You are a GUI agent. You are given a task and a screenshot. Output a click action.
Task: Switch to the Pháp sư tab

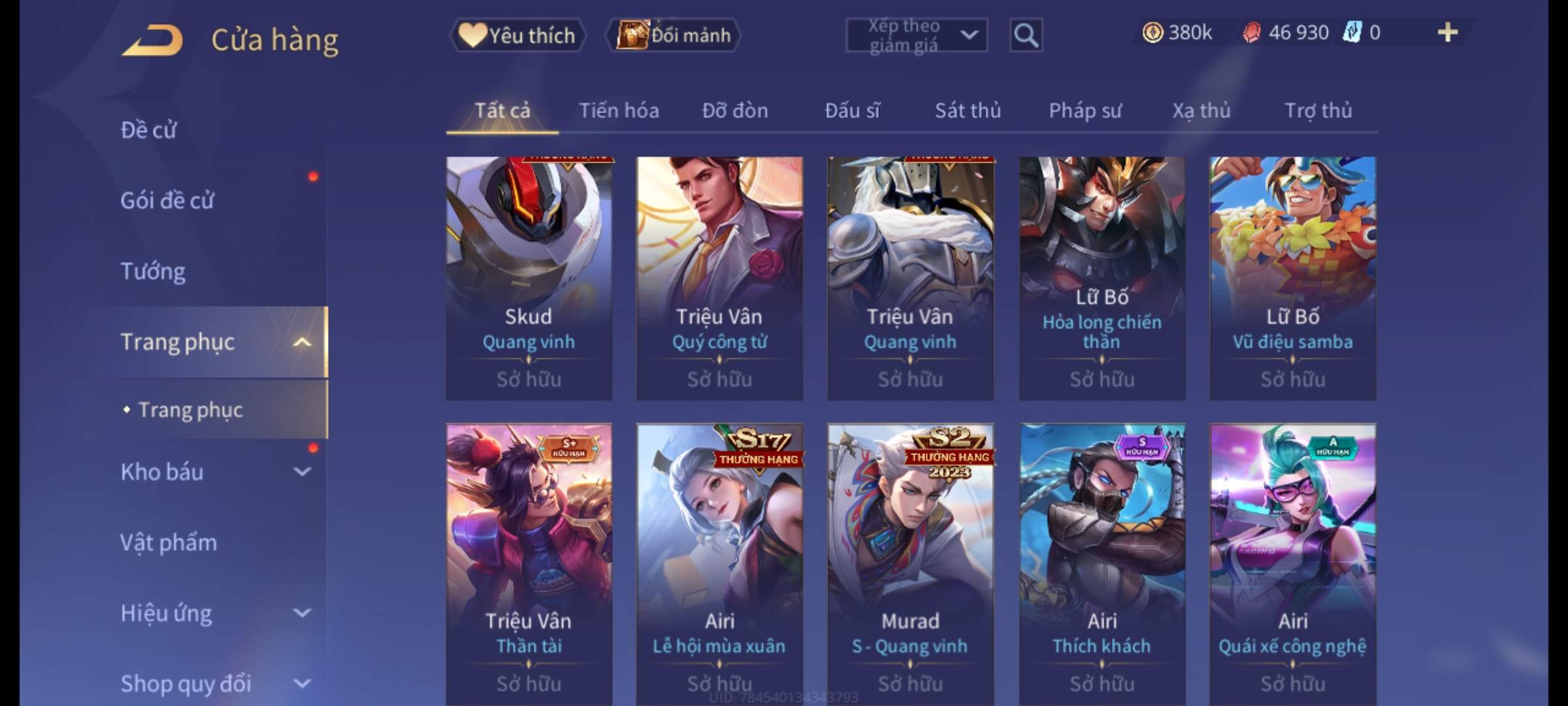point(1085,110)
